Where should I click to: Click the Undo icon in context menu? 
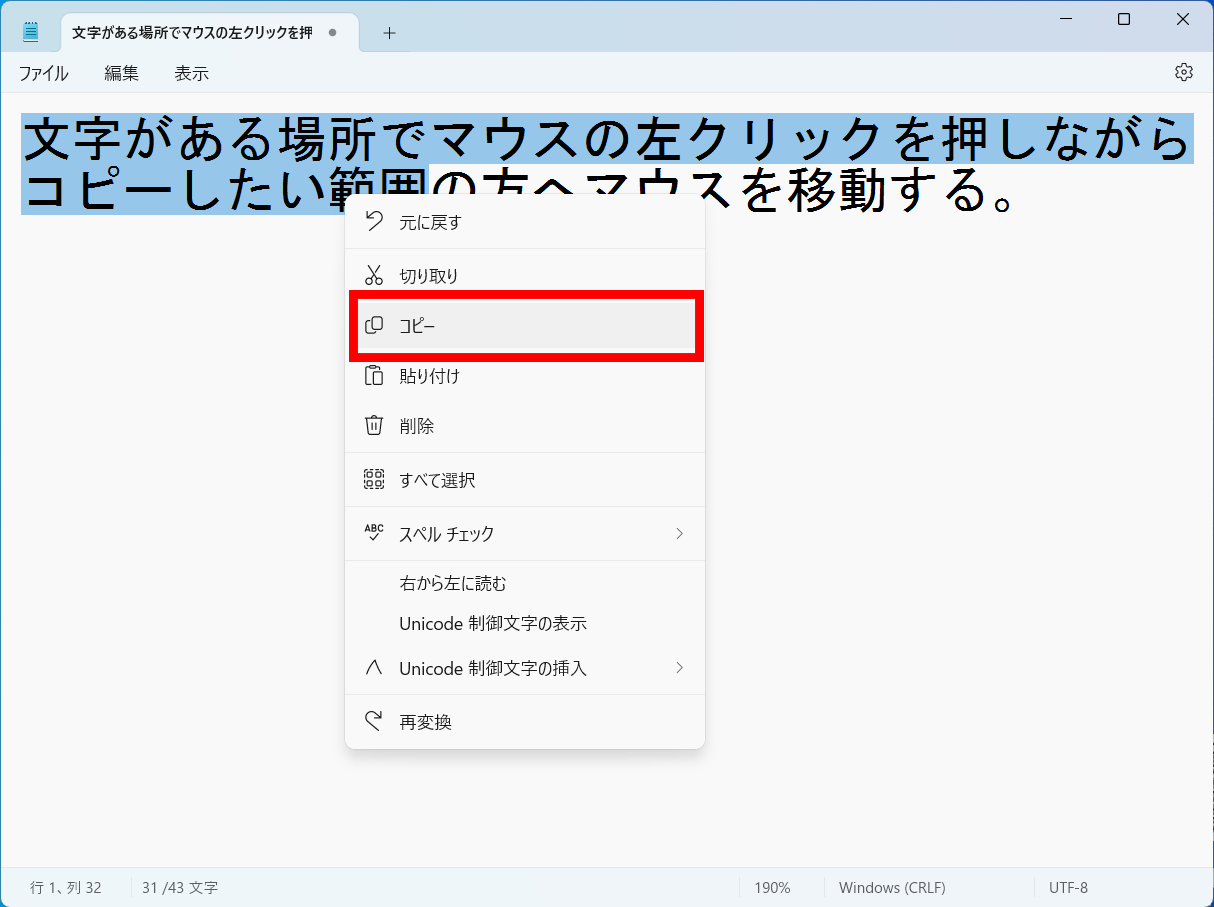373,221
